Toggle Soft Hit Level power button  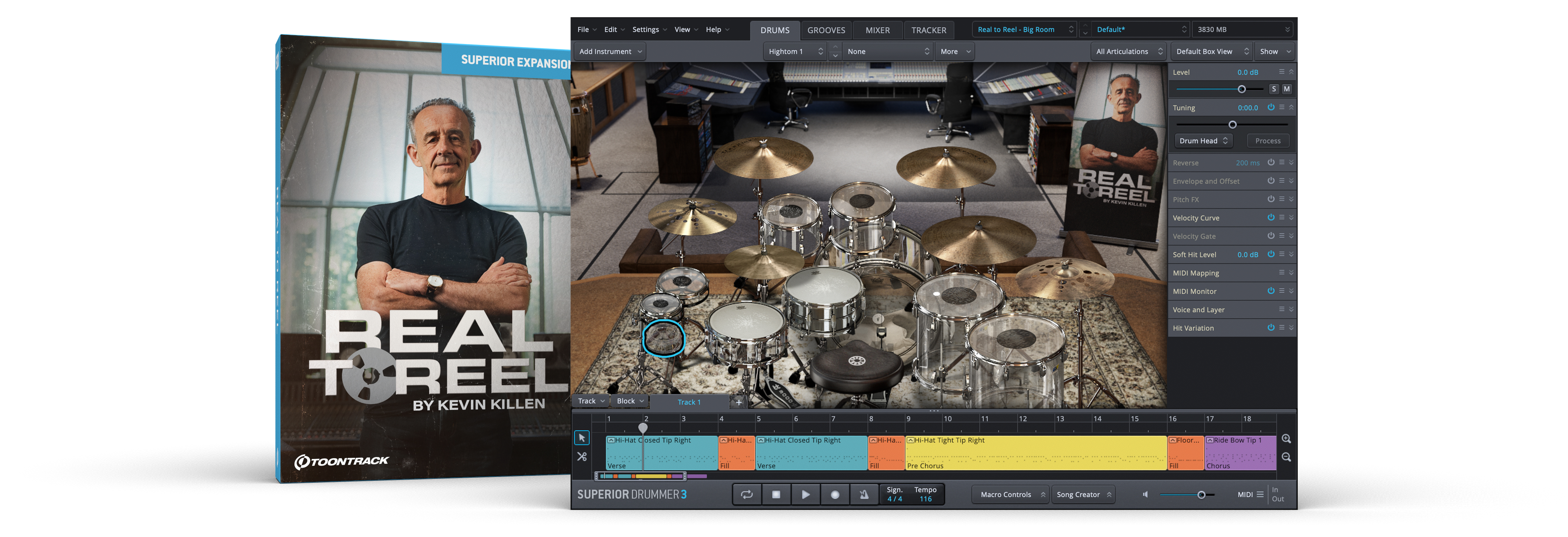click(1271, 254)
